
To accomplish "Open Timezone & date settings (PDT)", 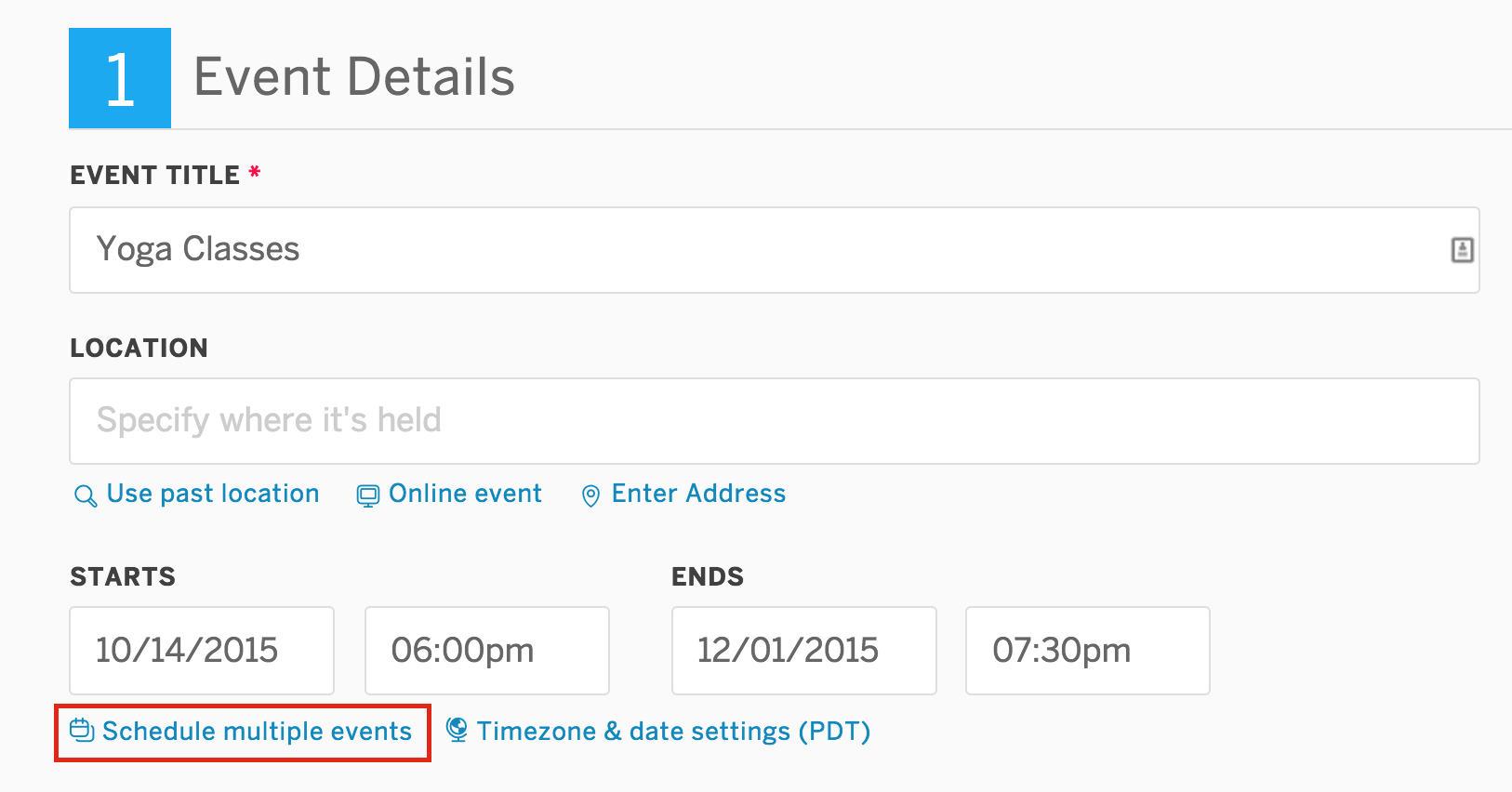I will pos(673,732).
